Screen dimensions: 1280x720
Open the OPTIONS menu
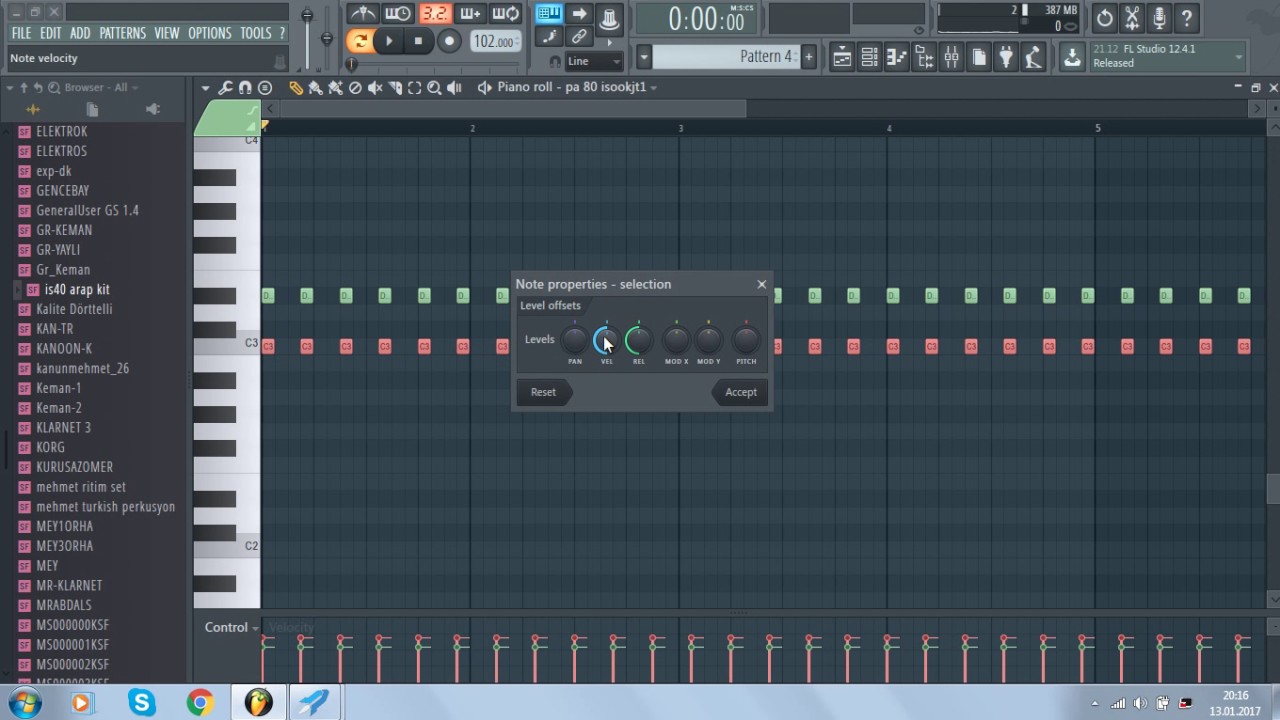(x=210, y=33)
